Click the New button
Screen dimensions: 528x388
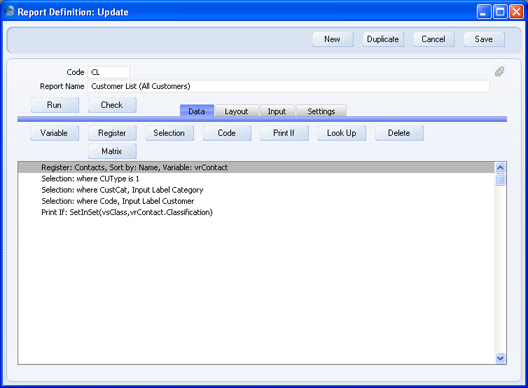(x=333, y=39)
